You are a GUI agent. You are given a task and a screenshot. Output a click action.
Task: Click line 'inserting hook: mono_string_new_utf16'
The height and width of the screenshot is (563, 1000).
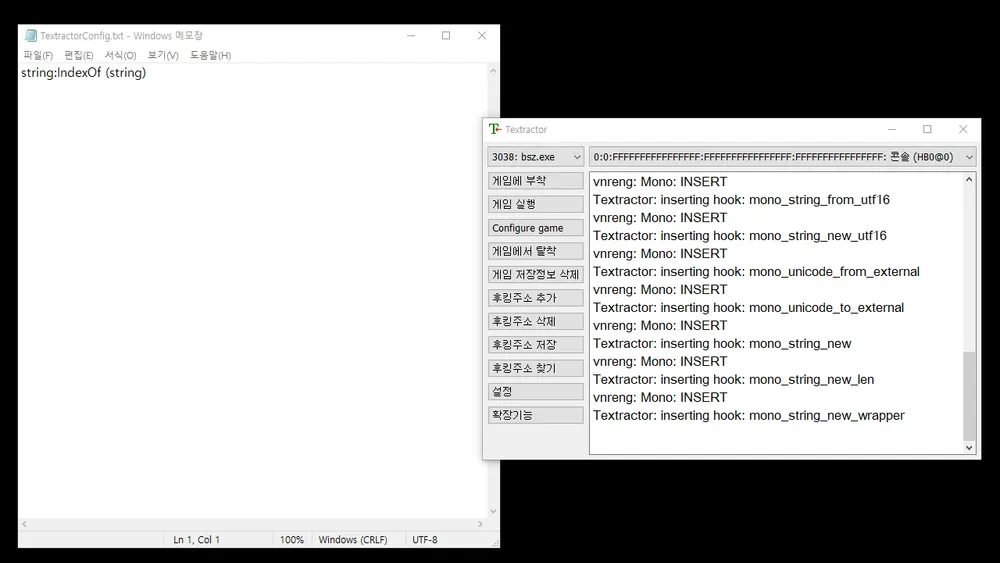click(740, 235)
